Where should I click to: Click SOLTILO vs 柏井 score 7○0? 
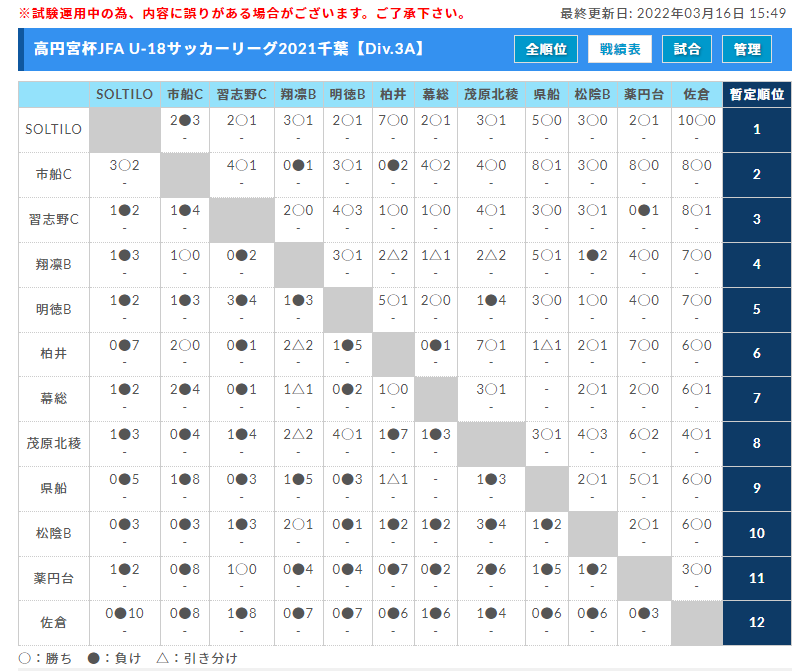click(393, 120)
